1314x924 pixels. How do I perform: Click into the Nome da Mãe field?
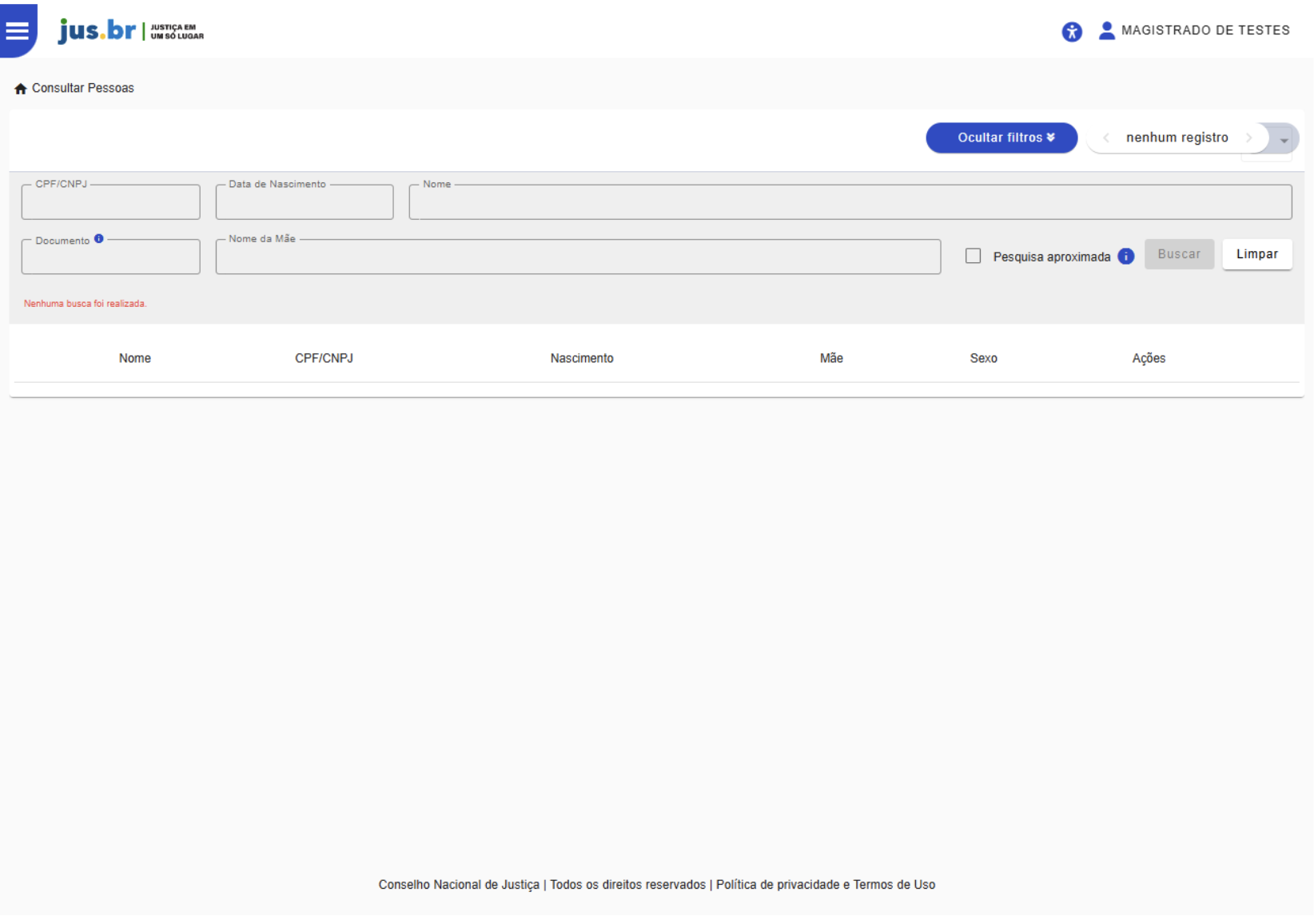(x=577, y=257)
